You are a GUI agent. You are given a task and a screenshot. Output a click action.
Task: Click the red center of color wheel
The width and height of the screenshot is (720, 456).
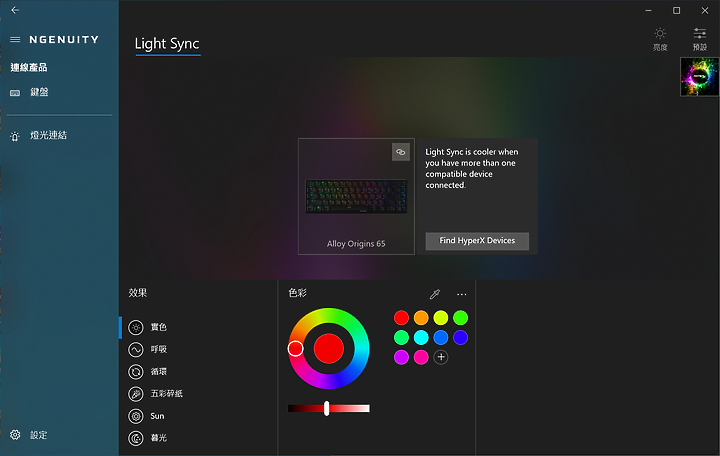coord(329,349)
